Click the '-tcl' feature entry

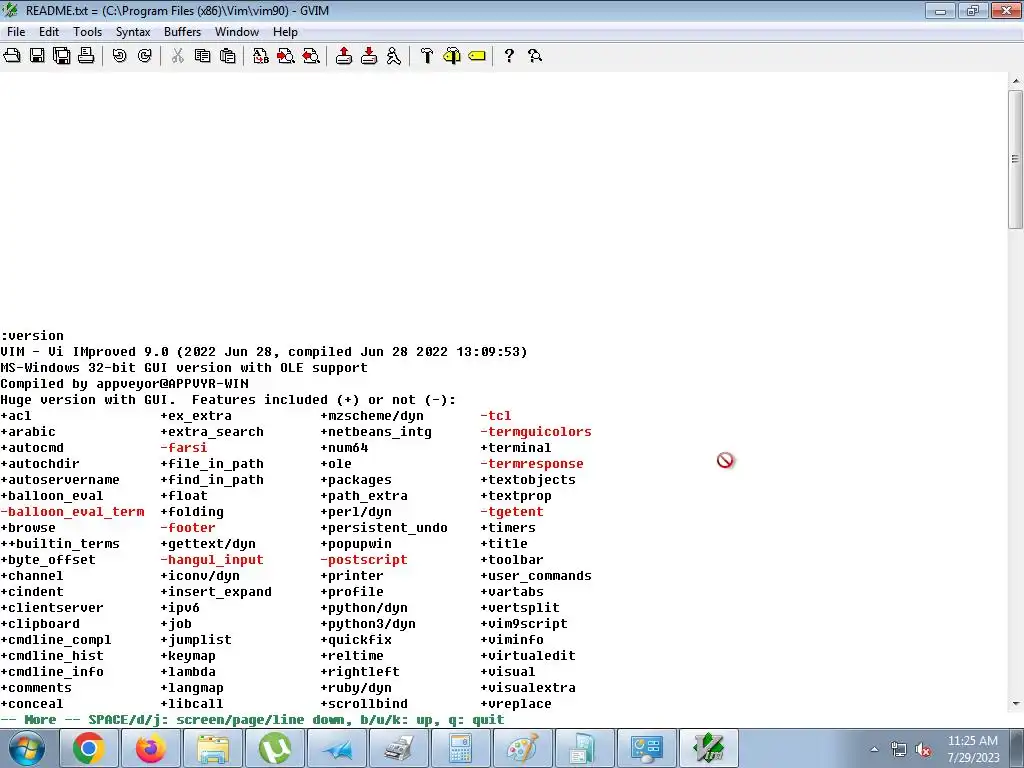tap(496, 416)
